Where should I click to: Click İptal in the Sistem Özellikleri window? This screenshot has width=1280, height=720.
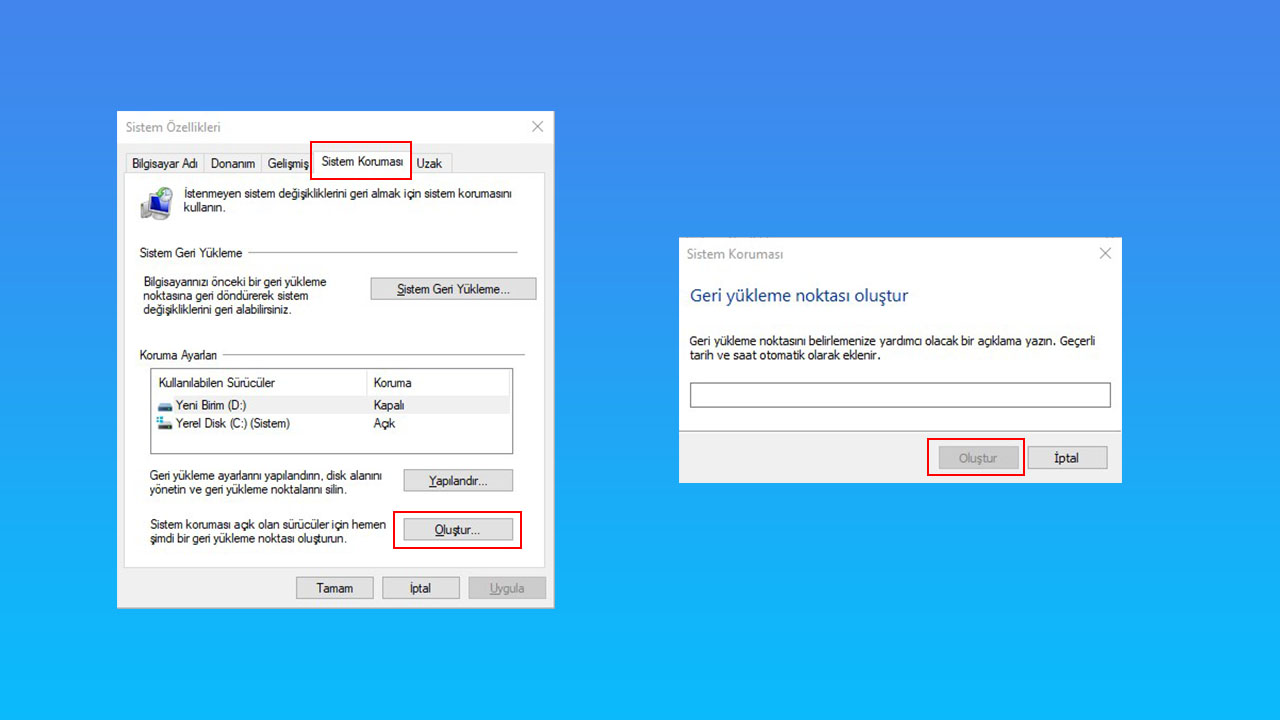pyautogui.click(x=420, y=587)
